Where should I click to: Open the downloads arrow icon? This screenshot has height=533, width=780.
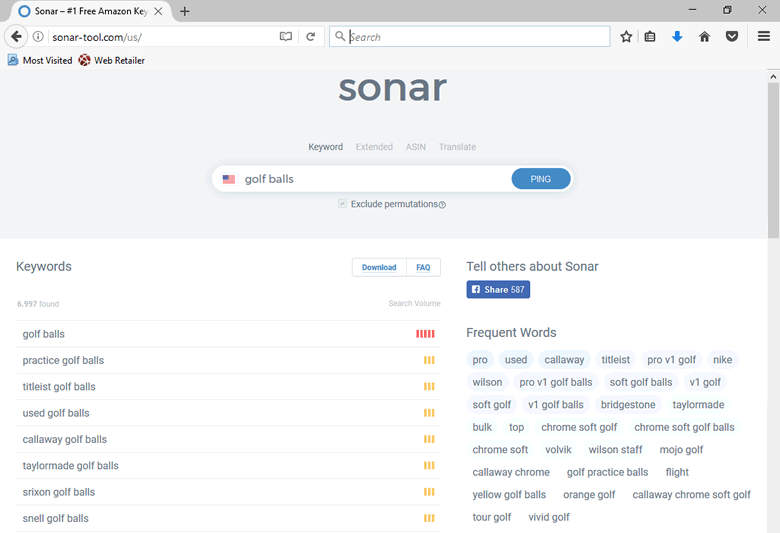tap(677, 37)
